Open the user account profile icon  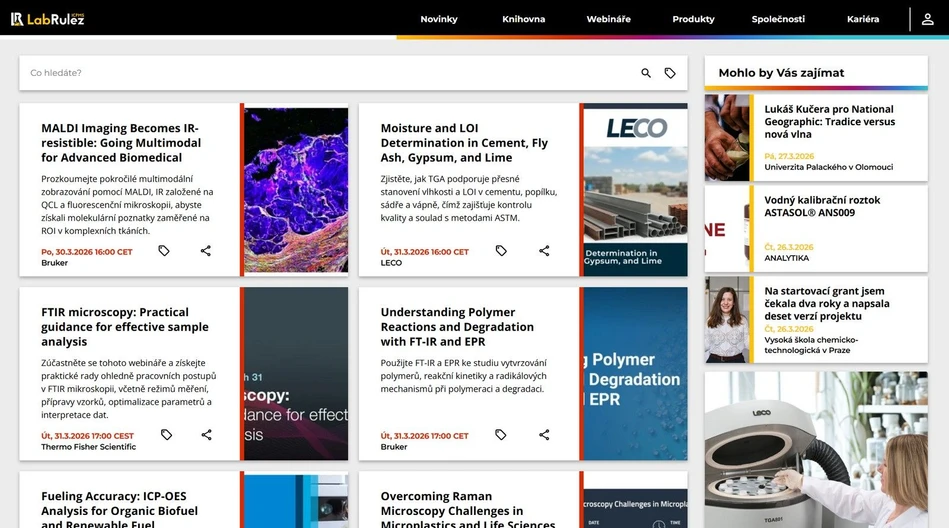click(927, 19)
